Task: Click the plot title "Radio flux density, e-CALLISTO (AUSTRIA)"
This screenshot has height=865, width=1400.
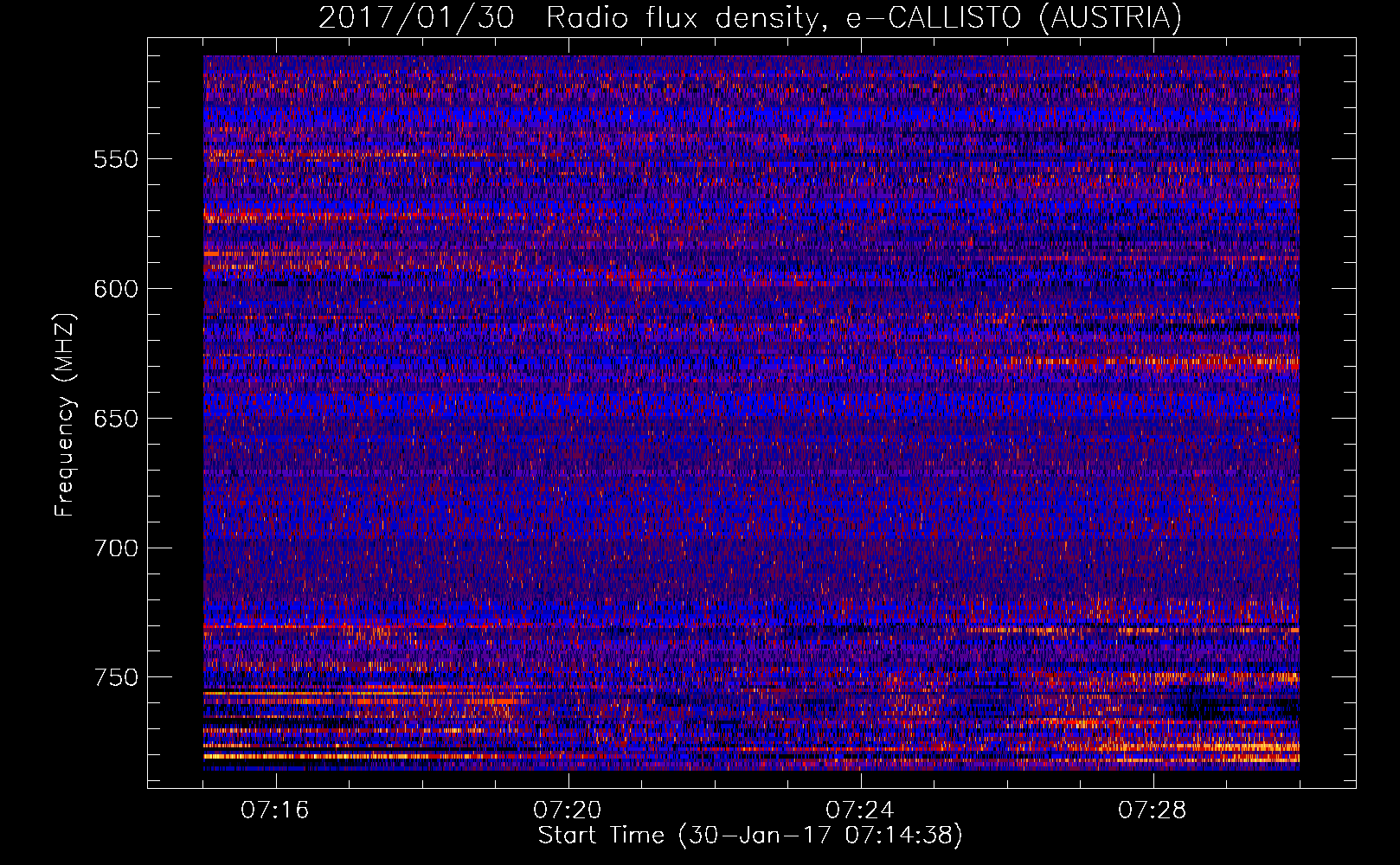Action: pos(864,18)
